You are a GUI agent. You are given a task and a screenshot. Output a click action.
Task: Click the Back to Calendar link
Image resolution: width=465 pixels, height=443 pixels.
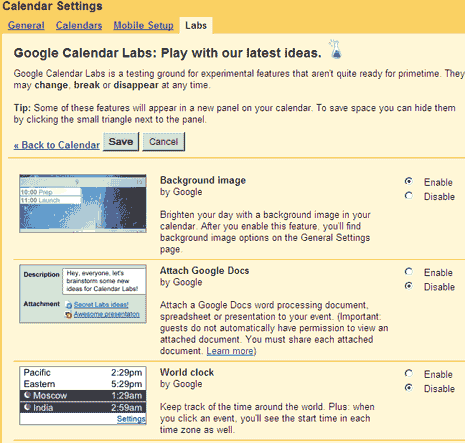pyautogui.click(x=57, y=145)
